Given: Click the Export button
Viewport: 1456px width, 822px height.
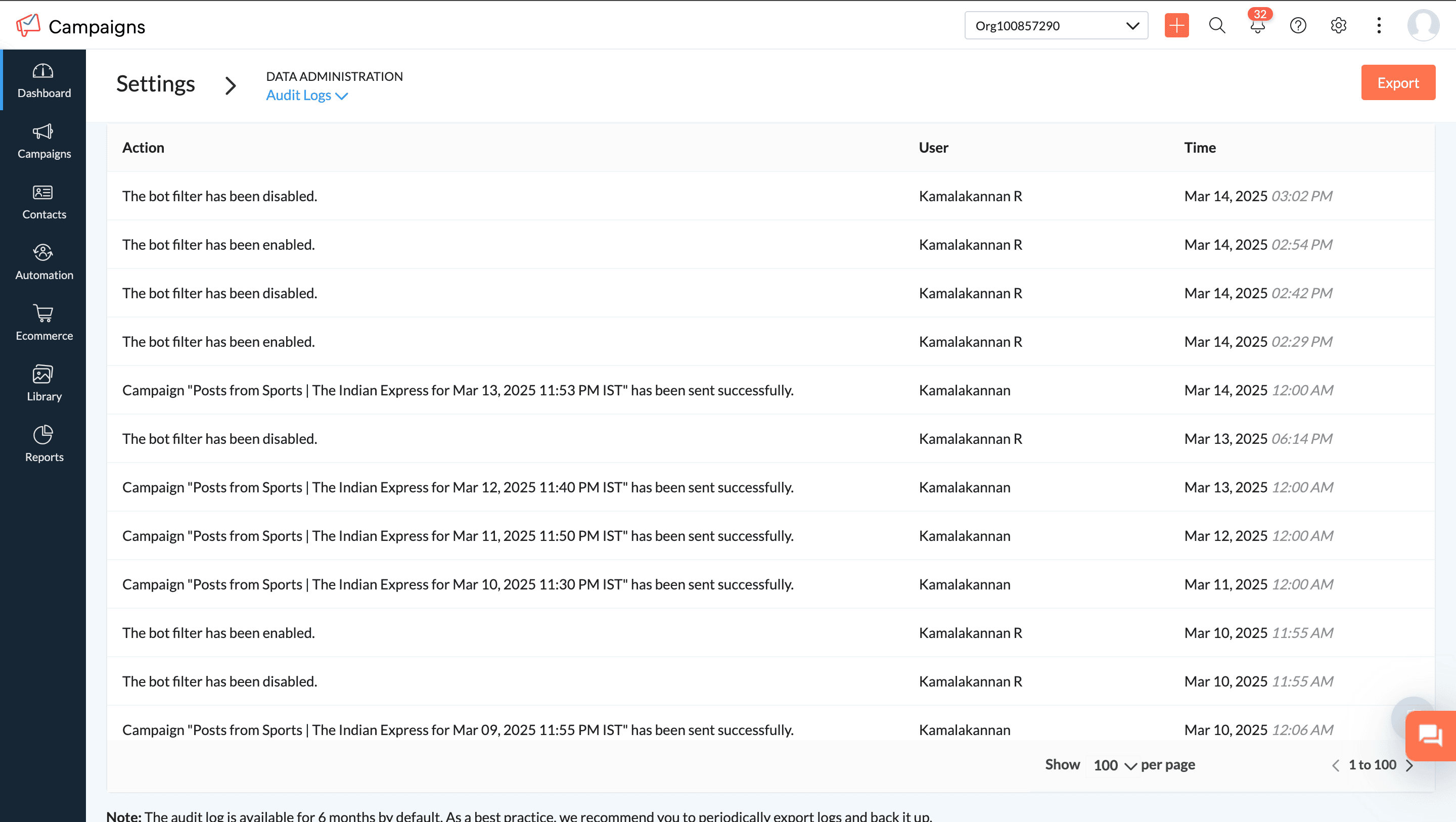Looking at the screenshot, I should point(1397,82).
